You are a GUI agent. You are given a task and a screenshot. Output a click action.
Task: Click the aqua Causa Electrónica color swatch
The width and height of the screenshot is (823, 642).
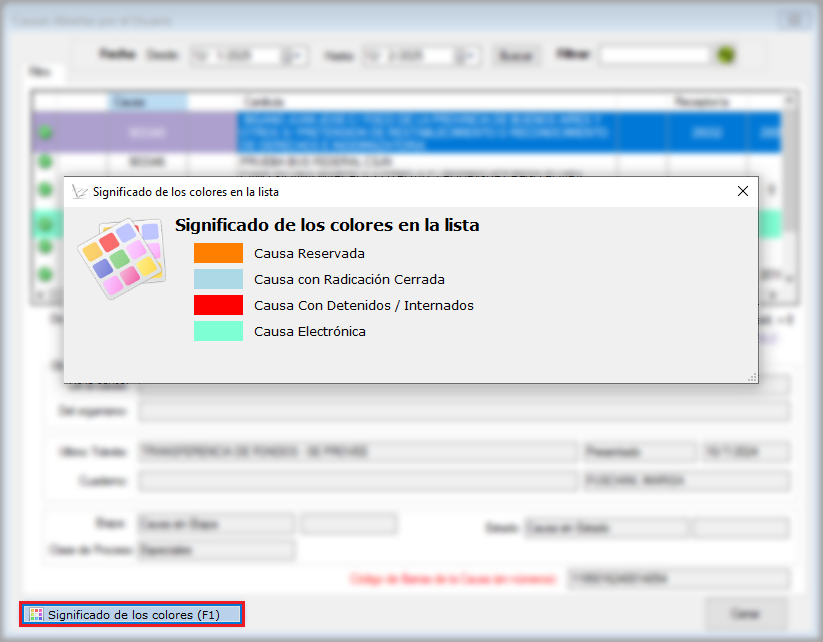218,331
